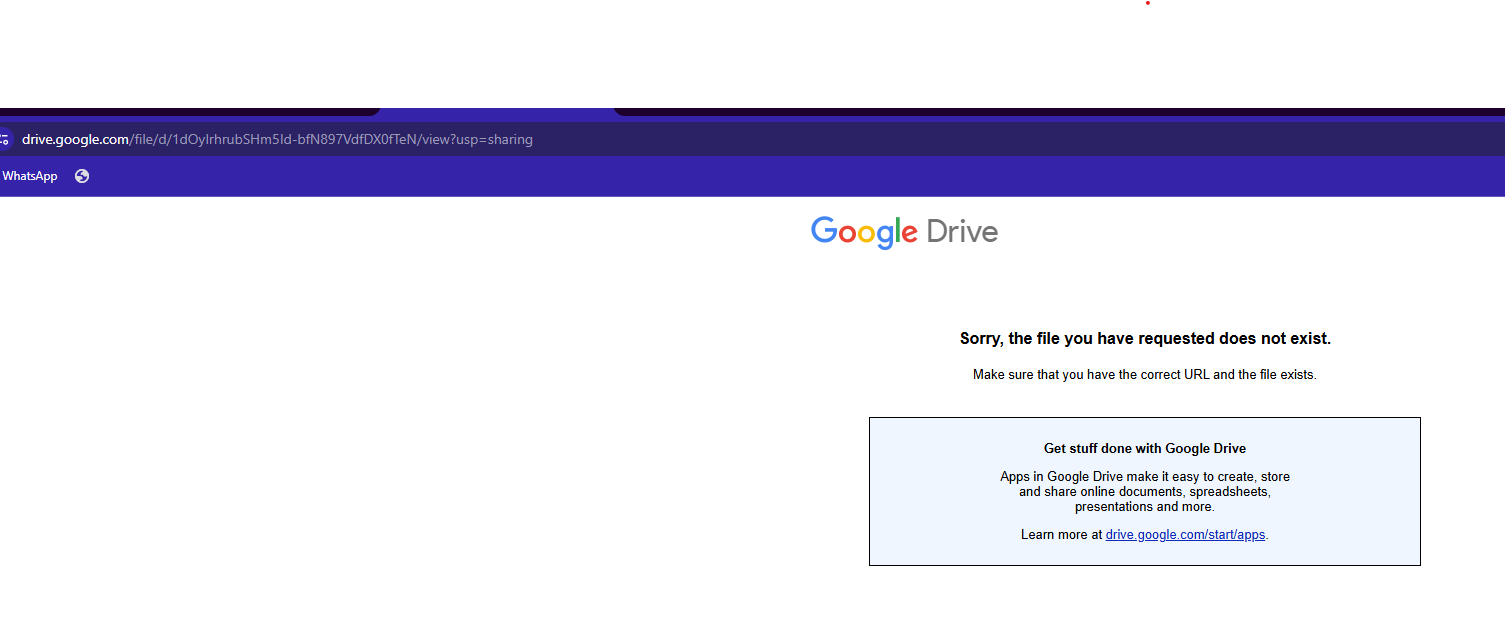Click the multicolored Google word in logo
Viewport: 1505px width, 623px height.
click(864, 232)
